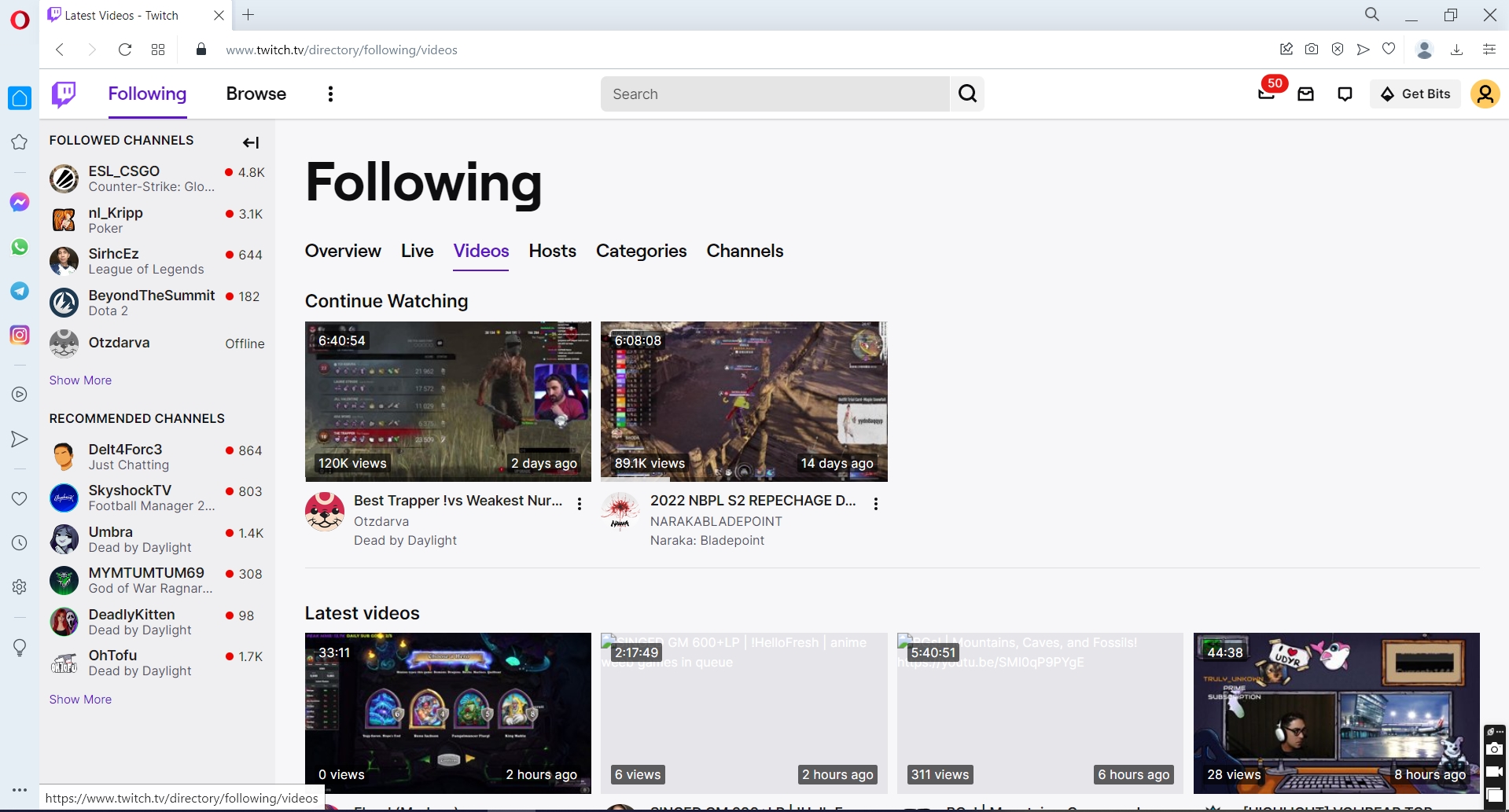Open Twitch home via the purple Glitch logo
1509x812 pixels.
point(63,94)
